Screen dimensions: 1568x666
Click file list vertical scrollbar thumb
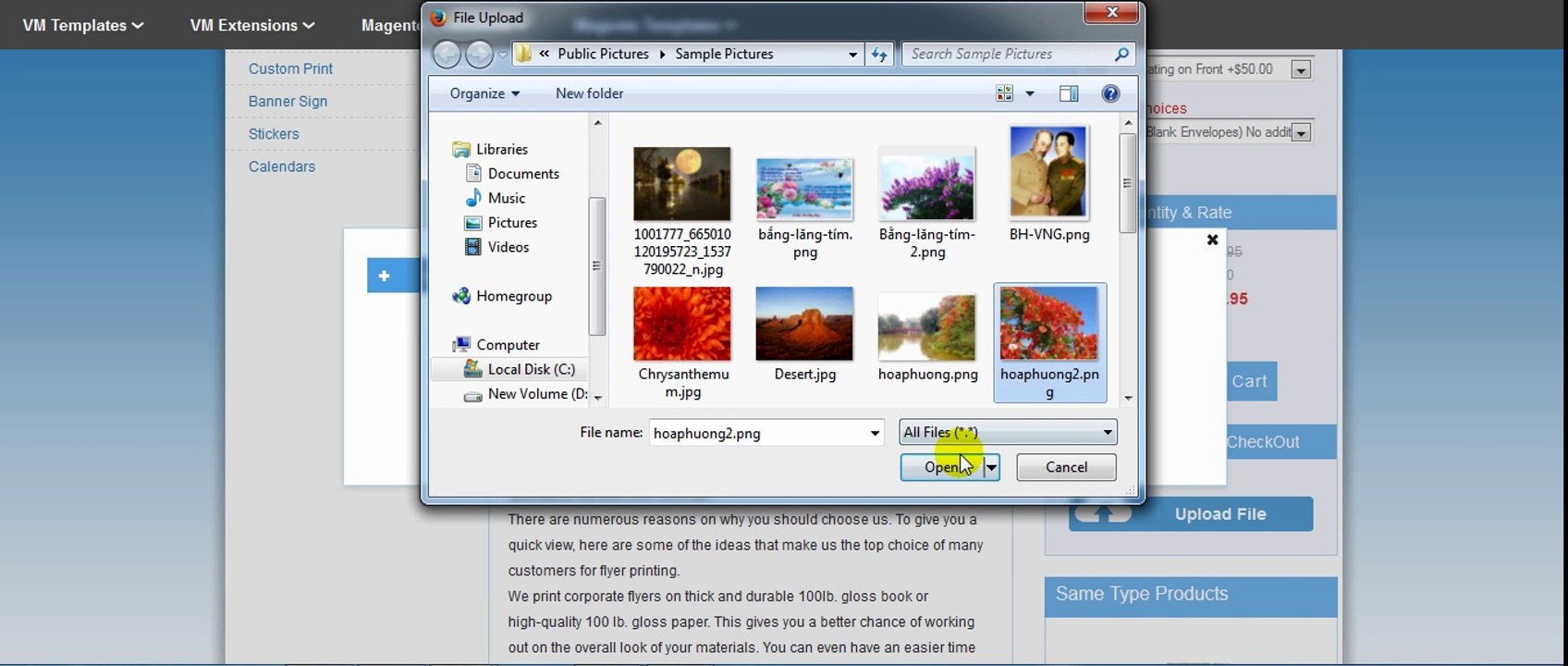click(1127, 183)
